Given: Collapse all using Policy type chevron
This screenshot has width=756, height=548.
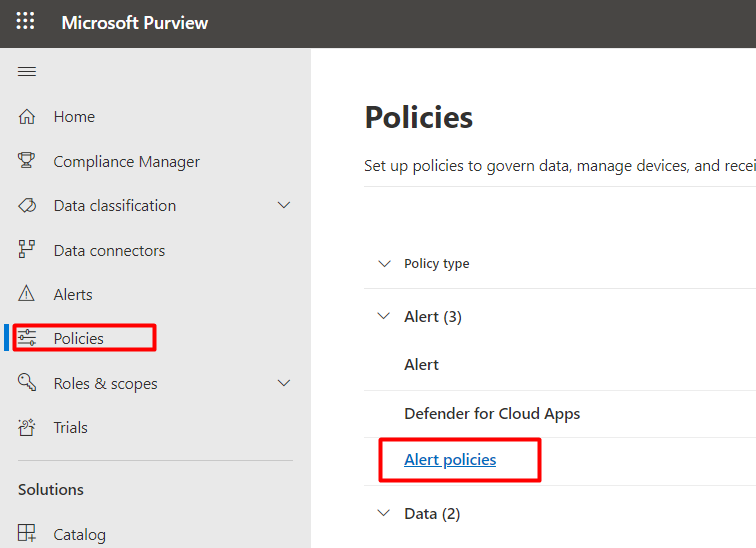Looking at the screenshot, I should pyautogui.click(x=383, y=264).
